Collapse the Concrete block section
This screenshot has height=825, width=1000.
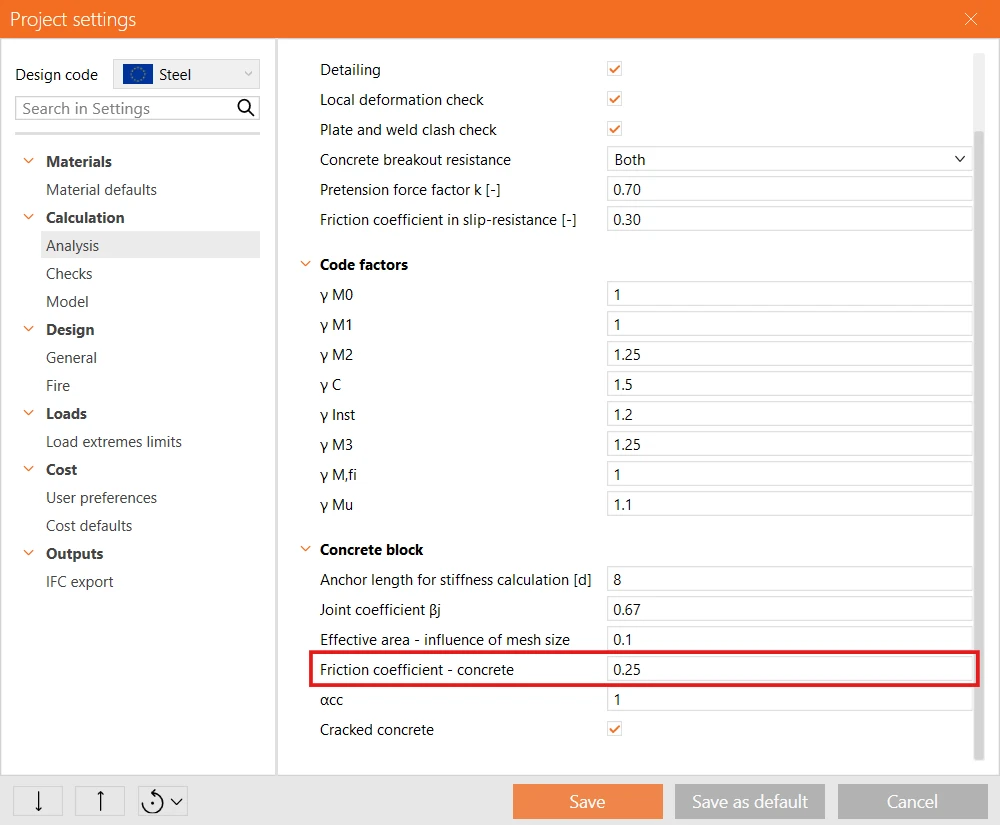click(305, 549)
